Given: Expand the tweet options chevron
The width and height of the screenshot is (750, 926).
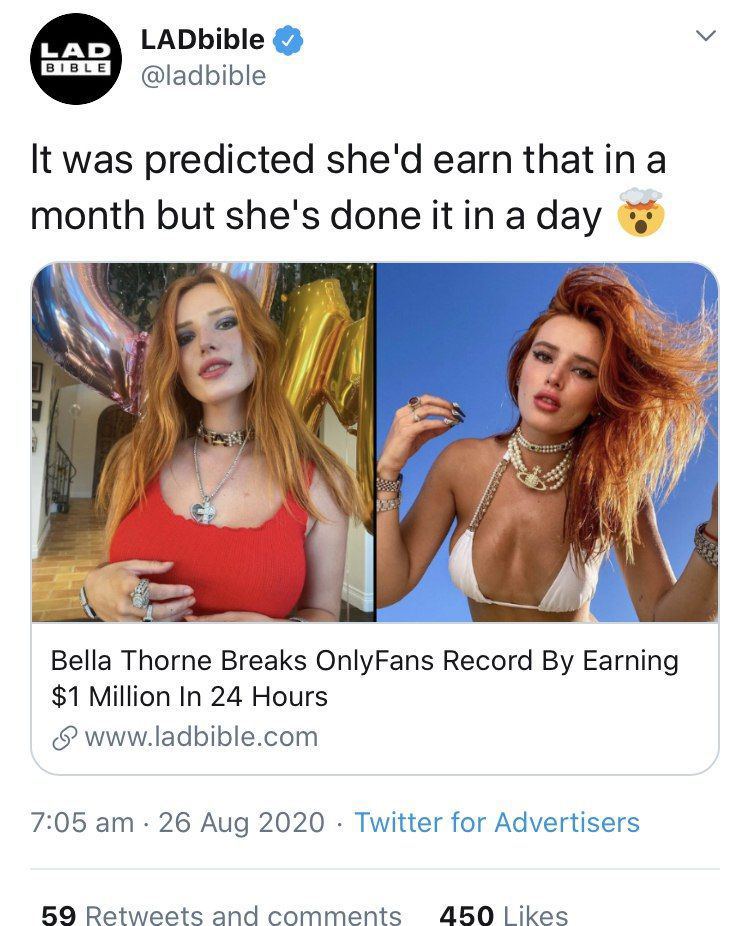Looking at the screenshot, I should click(x=706, y=35).
